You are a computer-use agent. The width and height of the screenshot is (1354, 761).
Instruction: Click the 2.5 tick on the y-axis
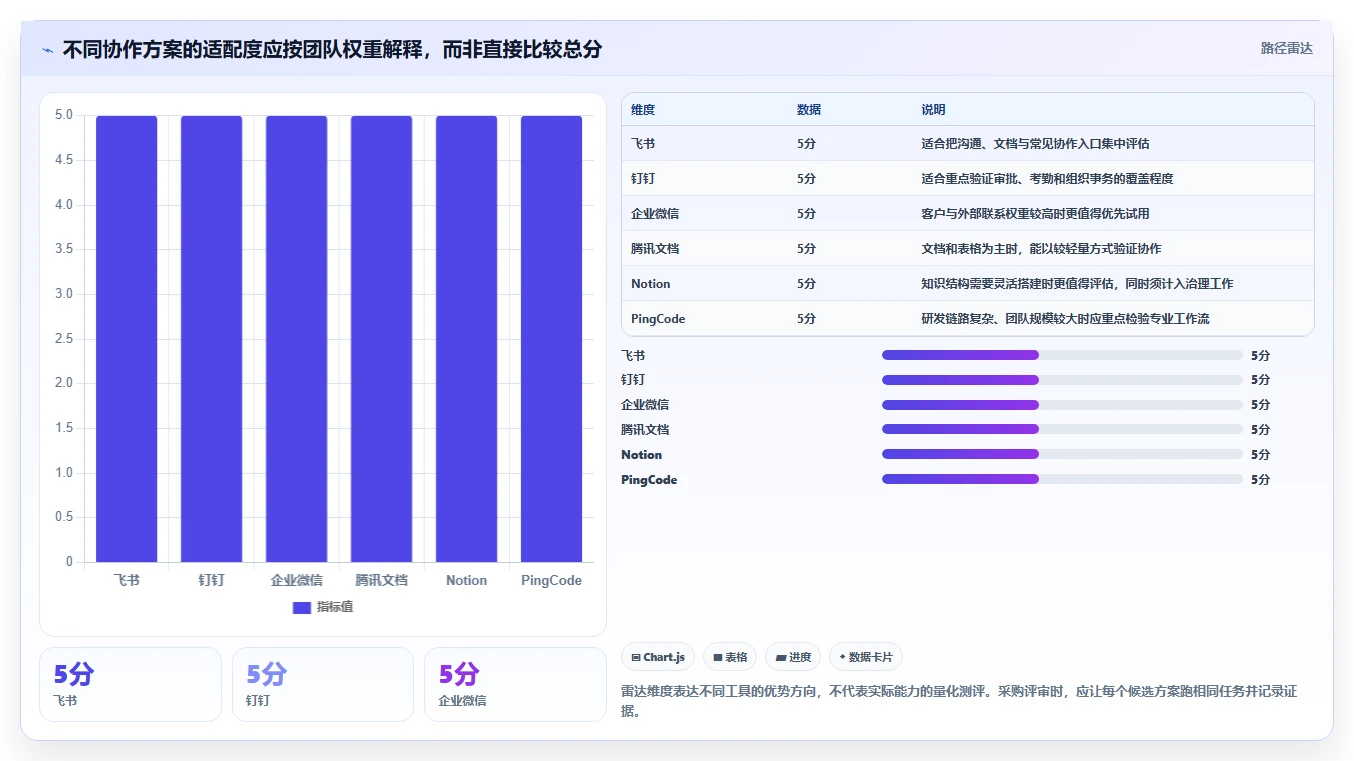coord(64,338)
